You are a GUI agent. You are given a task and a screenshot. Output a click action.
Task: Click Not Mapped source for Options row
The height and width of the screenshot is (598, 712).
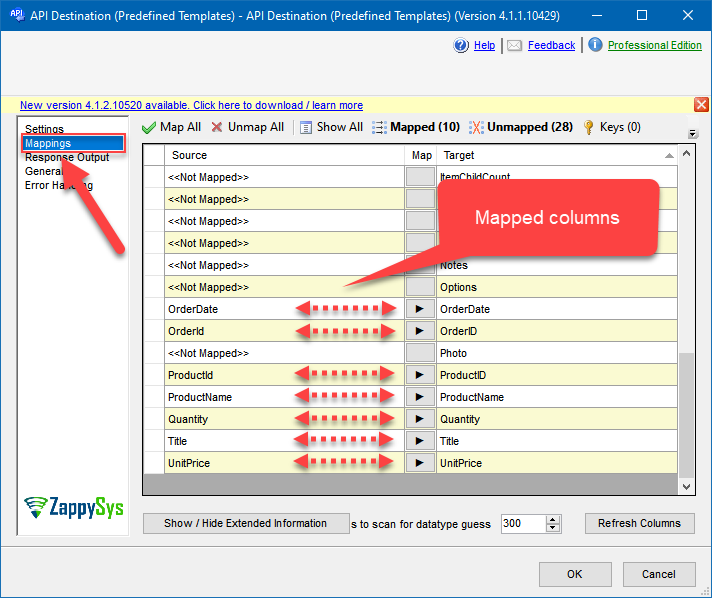tap(284, 287)
